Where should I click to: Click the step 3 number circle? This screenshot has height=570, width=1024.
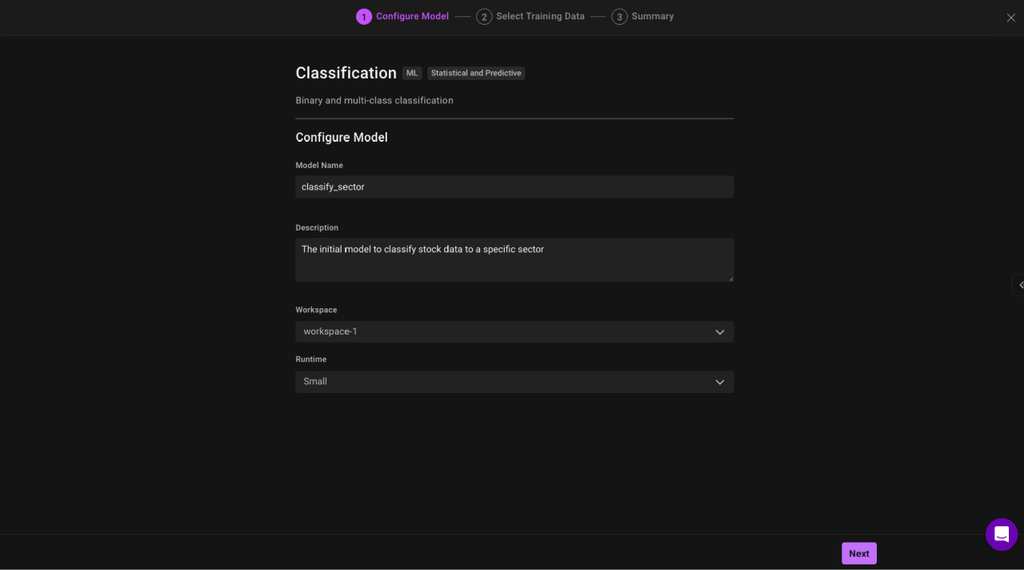[x=620, y=17]
